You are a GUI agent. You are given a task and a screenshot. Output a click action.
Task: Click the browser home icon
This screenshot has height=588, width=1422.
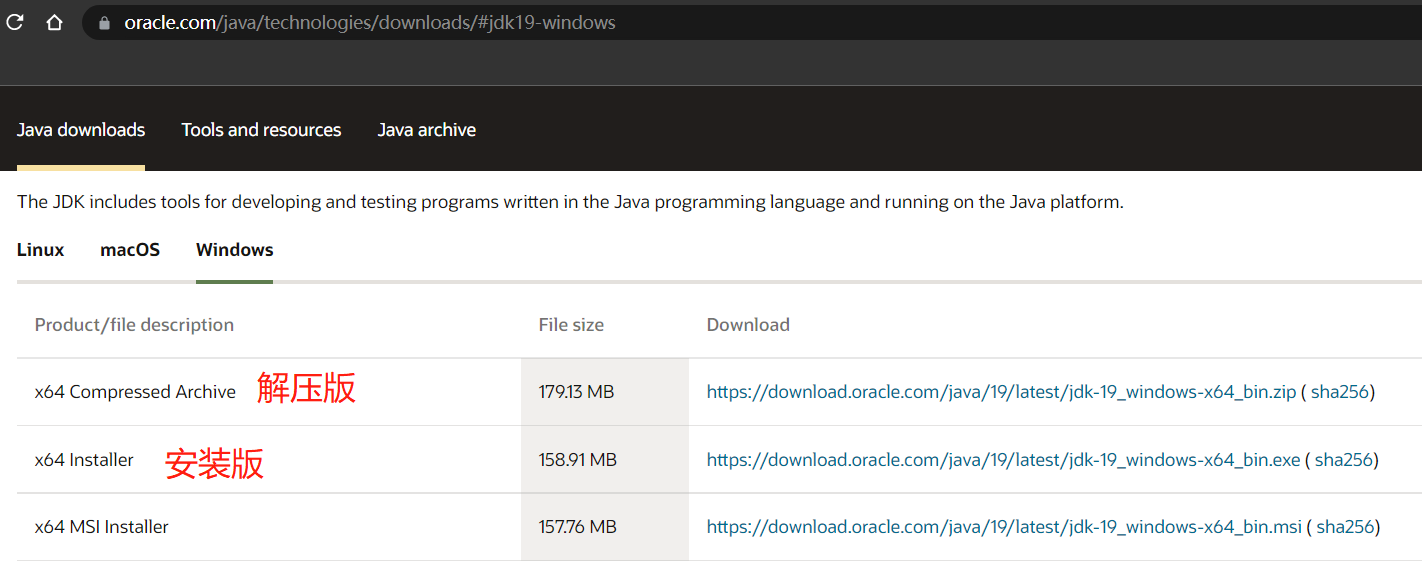coord(55,22)
